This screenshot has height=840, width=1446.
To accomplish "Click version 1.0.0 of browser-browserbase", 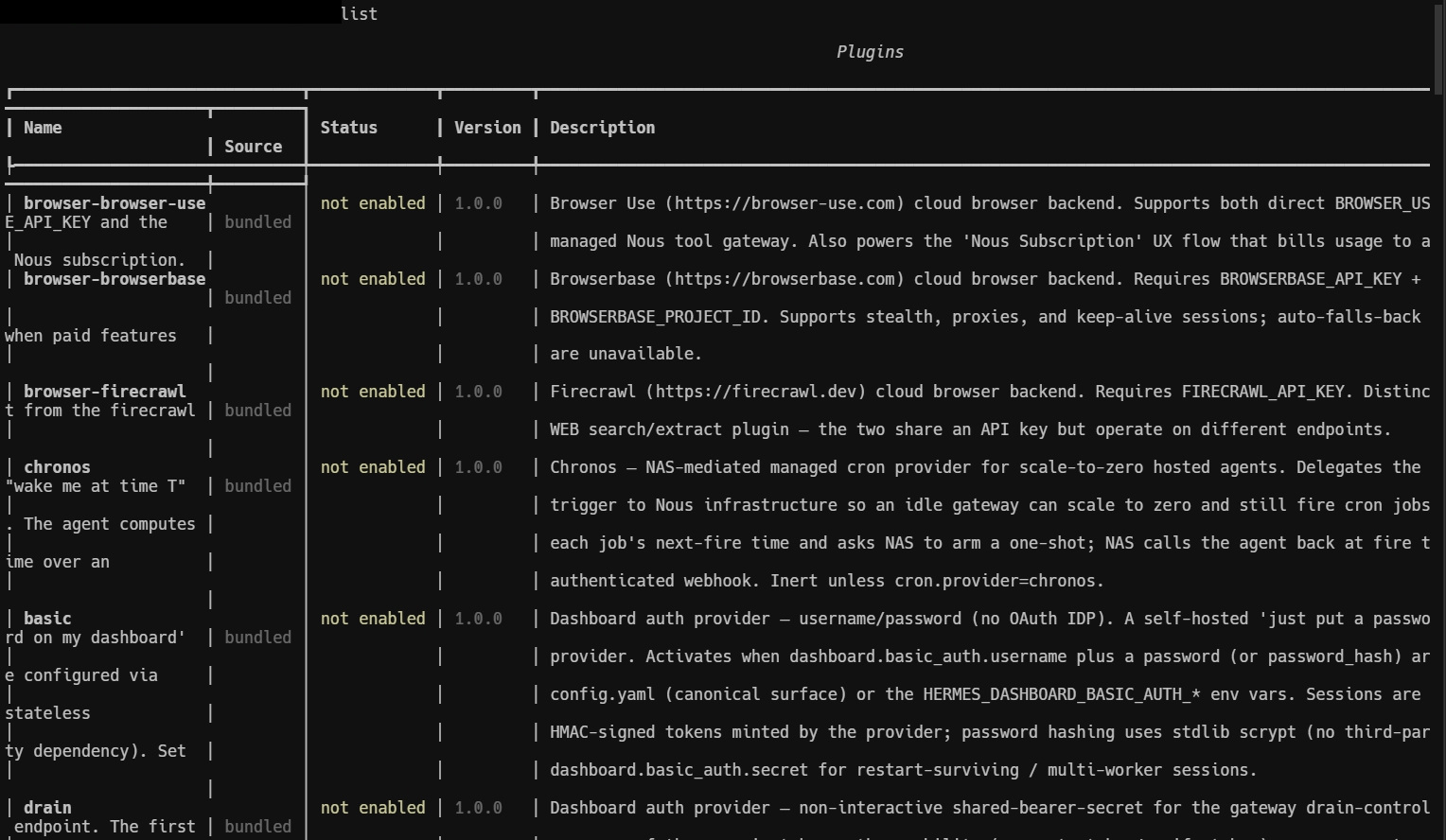I will 478,279.
